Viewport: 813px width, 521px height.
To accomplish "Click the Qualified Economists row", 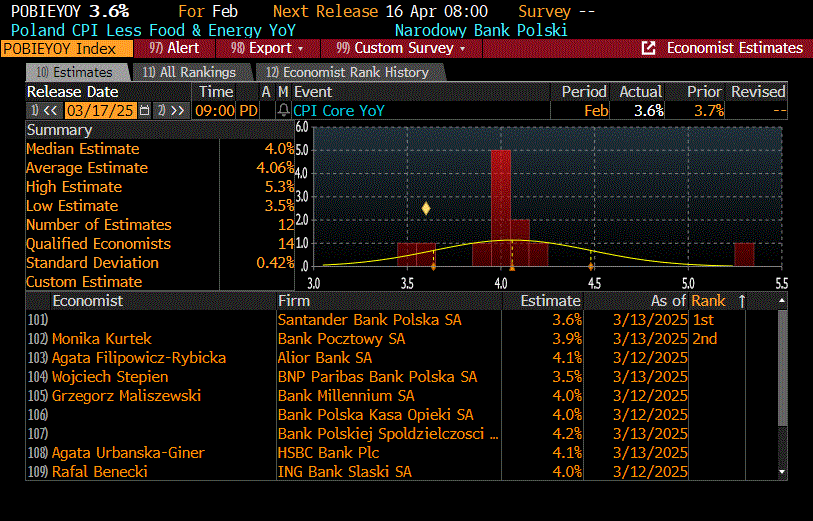I will 160,244.
